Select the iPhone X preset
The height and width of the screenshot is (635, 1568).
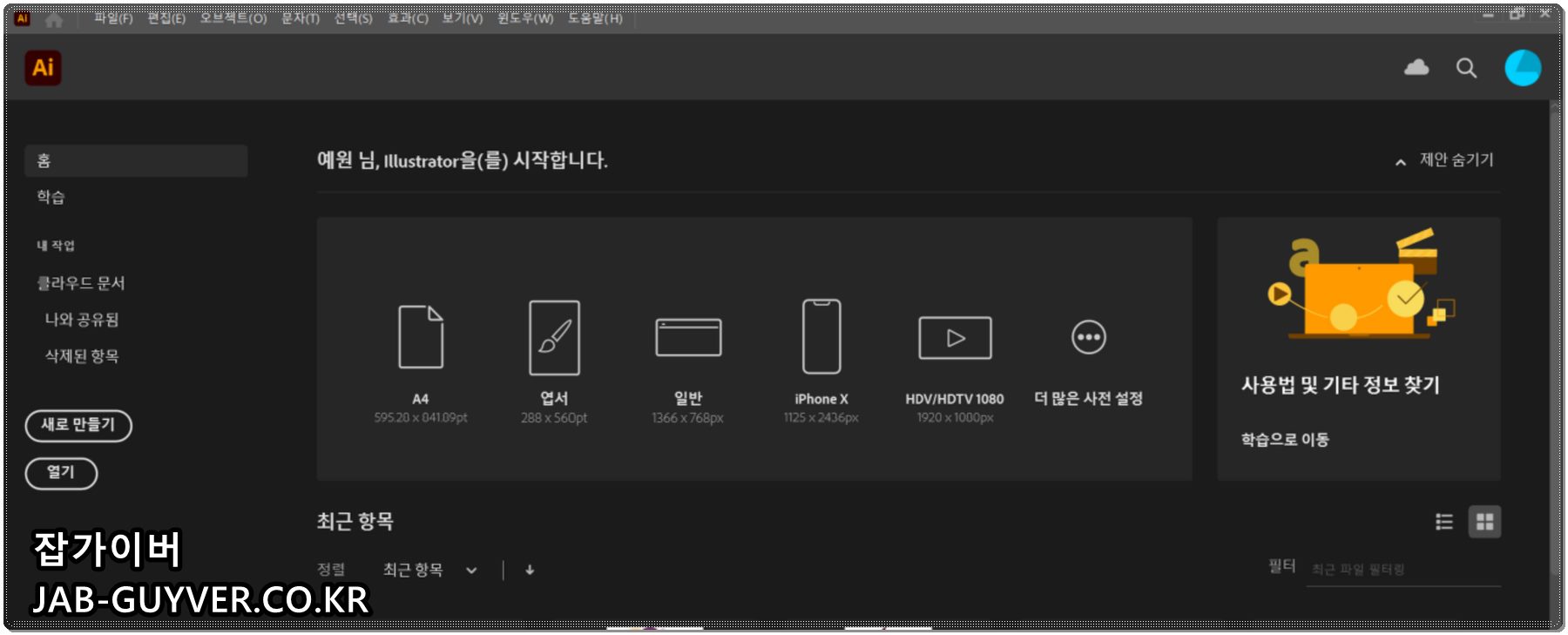pyautogui.click(x=821, y=363)
